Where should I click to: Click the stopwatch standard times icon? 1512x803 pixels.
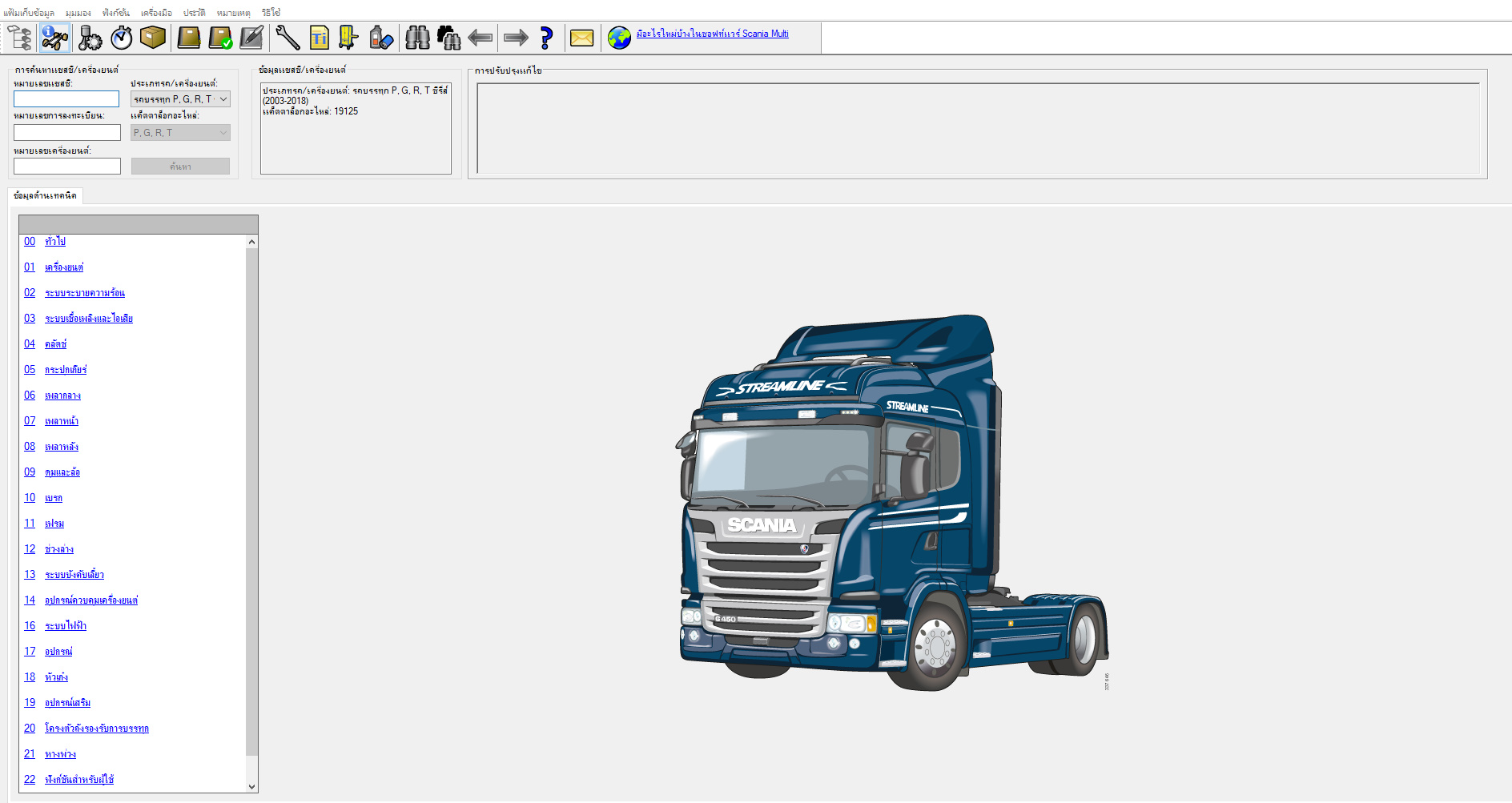click(120, 38)
